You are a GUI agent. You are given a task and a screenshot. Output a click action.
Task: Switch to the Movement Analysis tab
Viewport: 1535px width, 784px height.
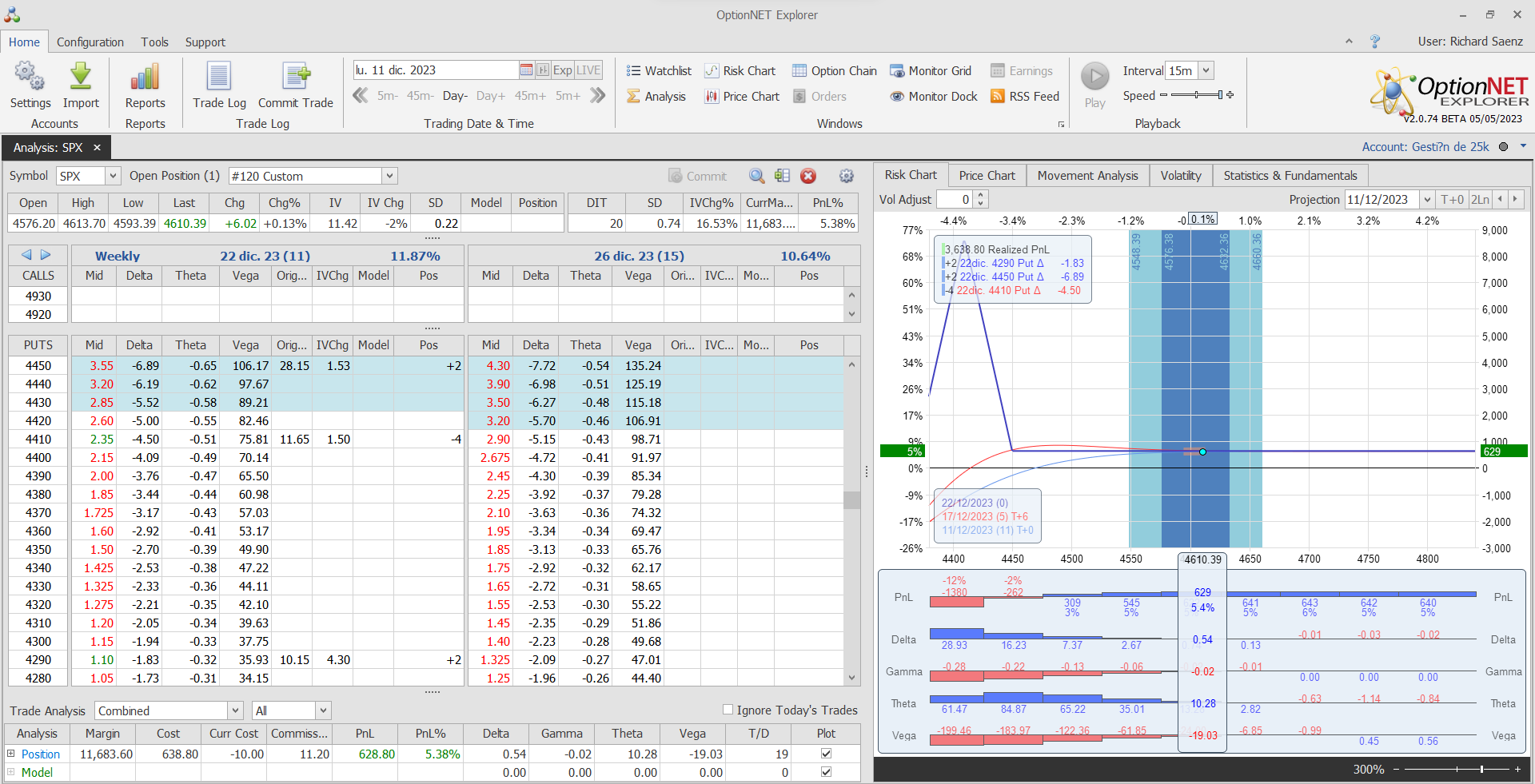coord(1087,176)
